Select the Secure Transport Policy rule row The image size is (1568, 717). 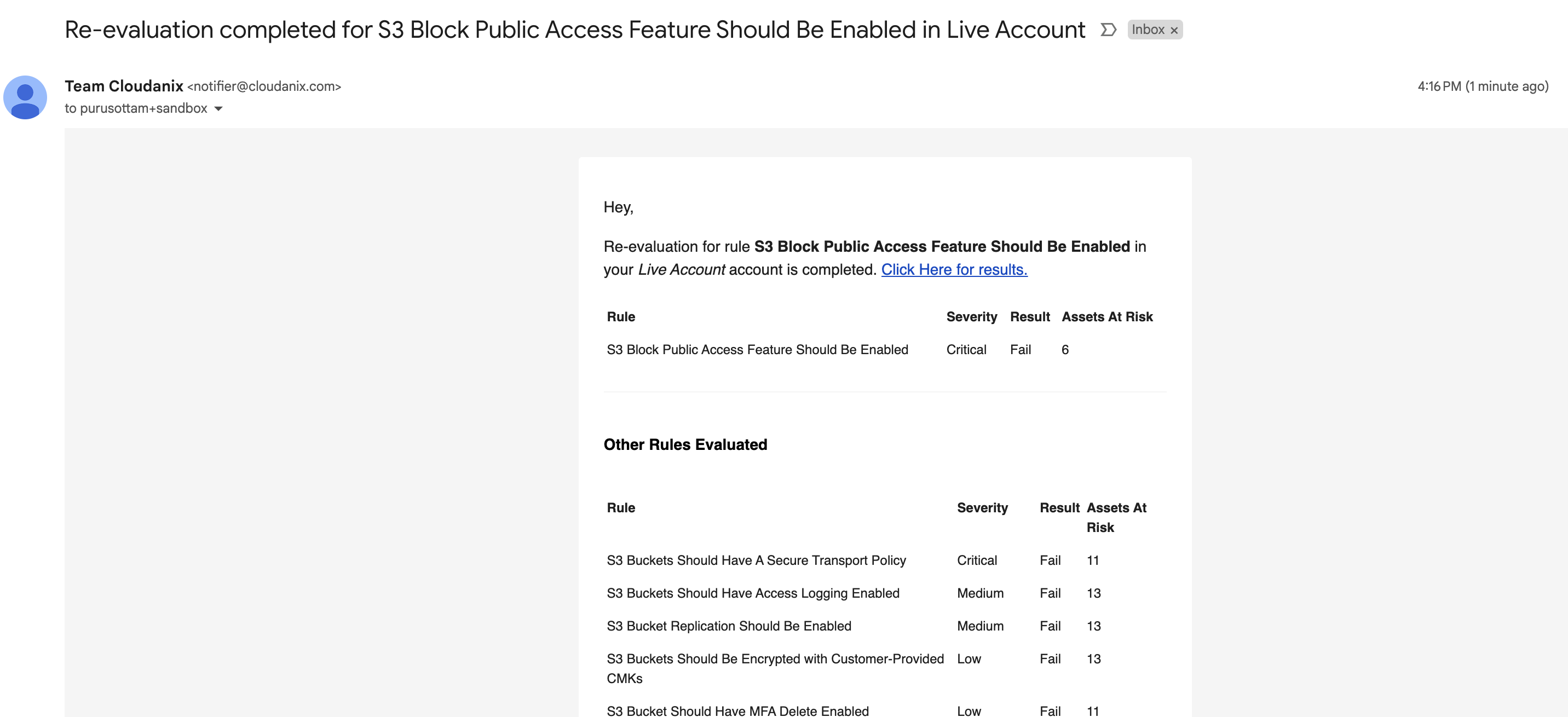point(756,560)
